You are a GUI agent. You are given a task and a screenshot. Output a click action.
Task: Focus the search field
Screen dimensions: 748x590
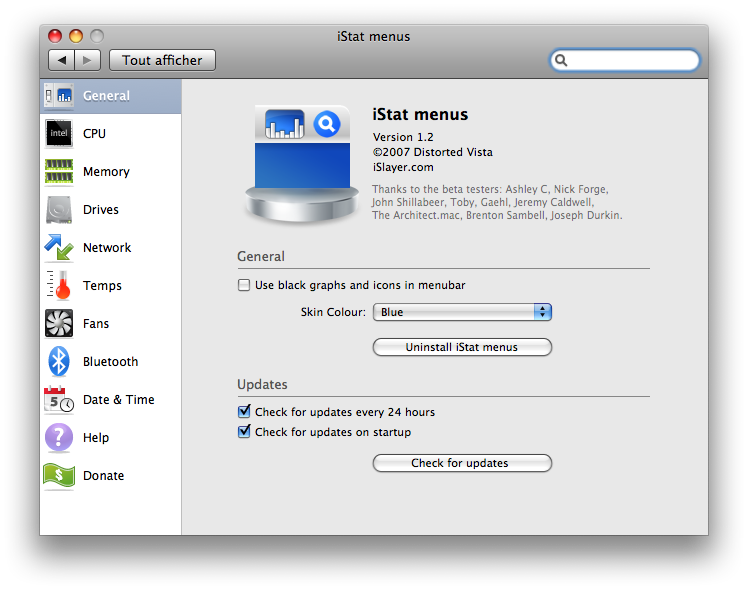click(625, 60)
